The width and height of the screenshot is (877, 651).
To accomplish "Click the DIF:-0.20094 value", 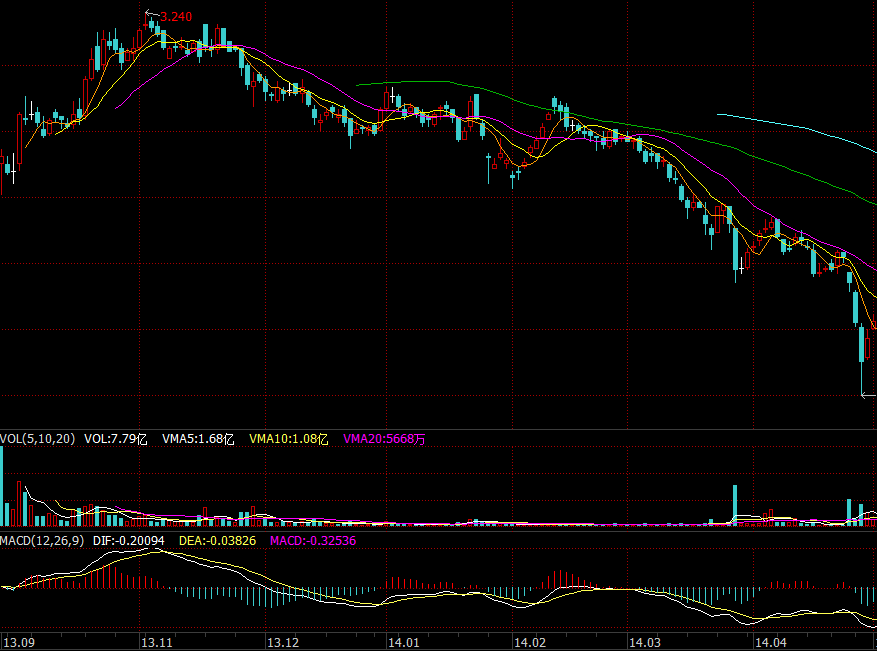I will [129, 541].
